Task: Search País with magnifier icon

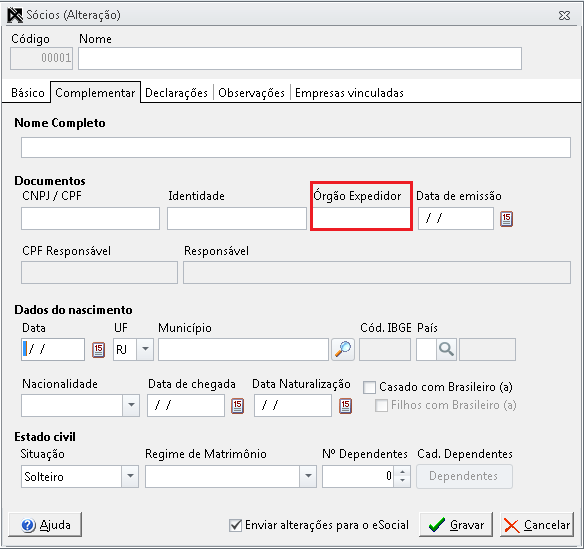Action: 446,349
